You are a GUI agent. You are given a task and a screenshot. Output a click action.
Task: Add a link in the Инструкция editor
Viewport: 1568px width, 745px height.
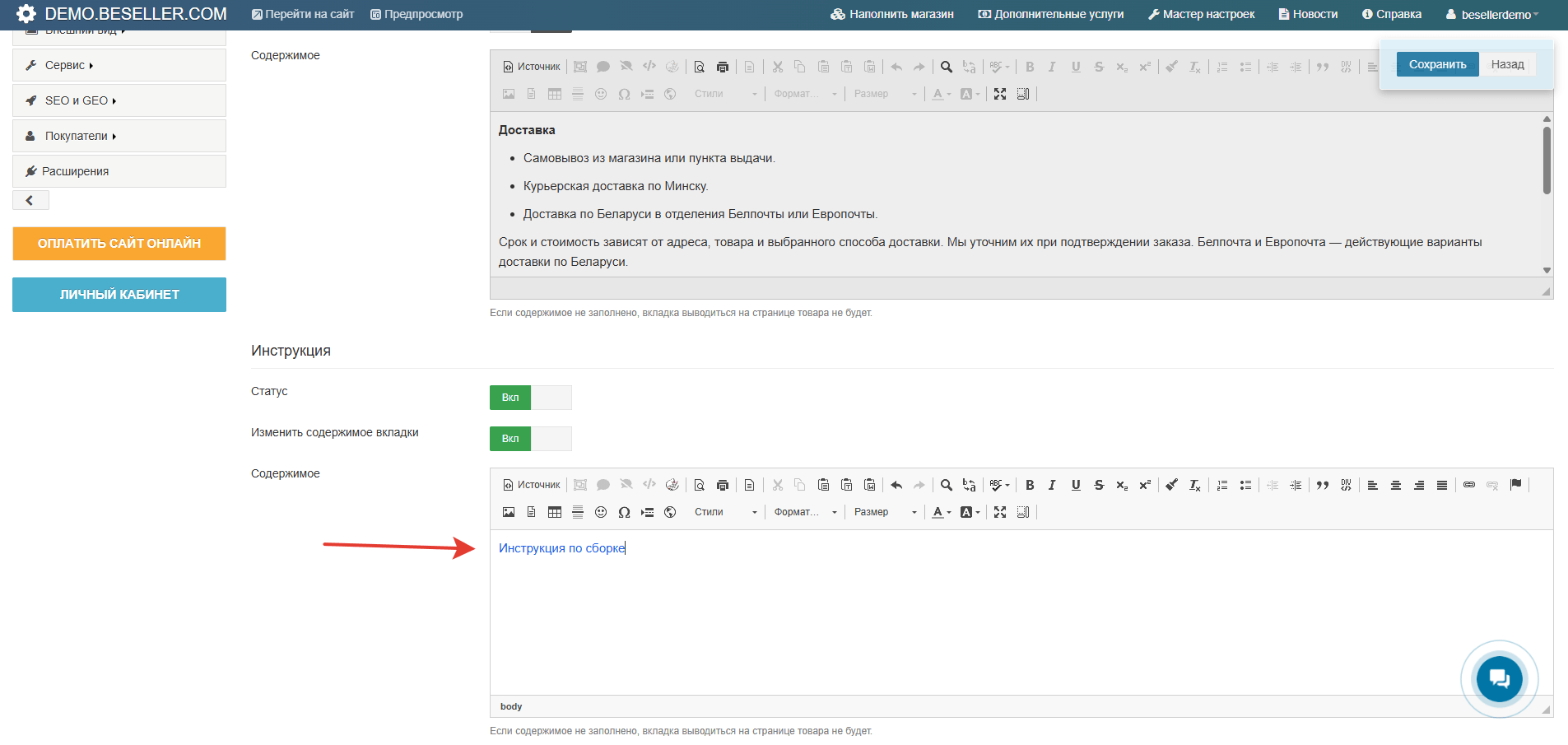click(x=1469, y=485)
